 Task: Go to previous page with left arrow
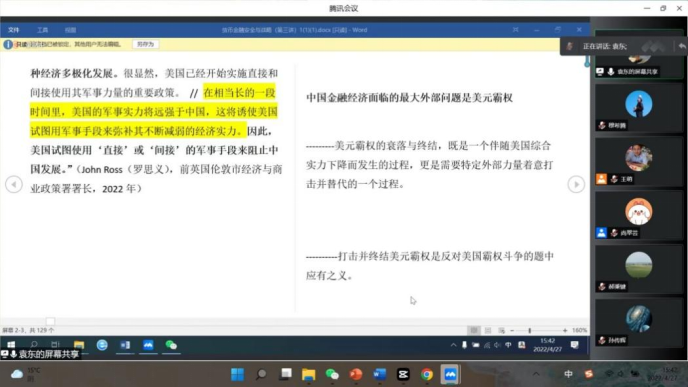14,184
